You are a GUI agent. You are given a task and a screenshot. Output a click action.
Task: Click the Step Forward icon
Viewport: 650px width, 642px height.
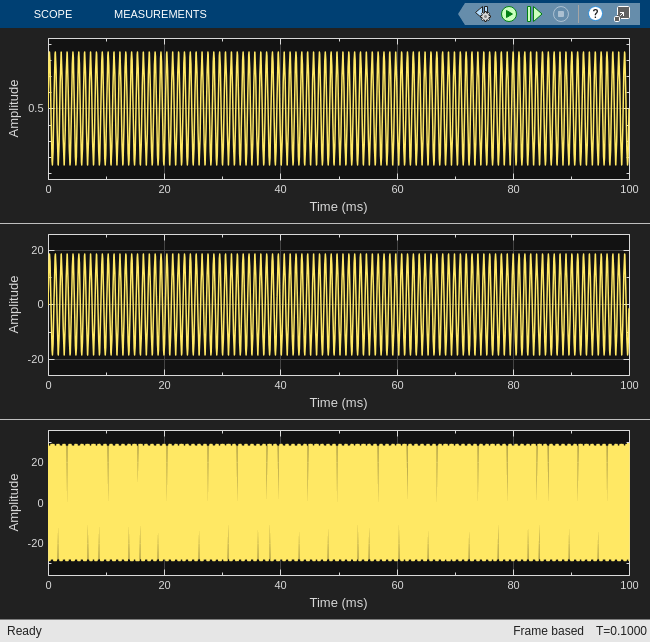(535, 14)
